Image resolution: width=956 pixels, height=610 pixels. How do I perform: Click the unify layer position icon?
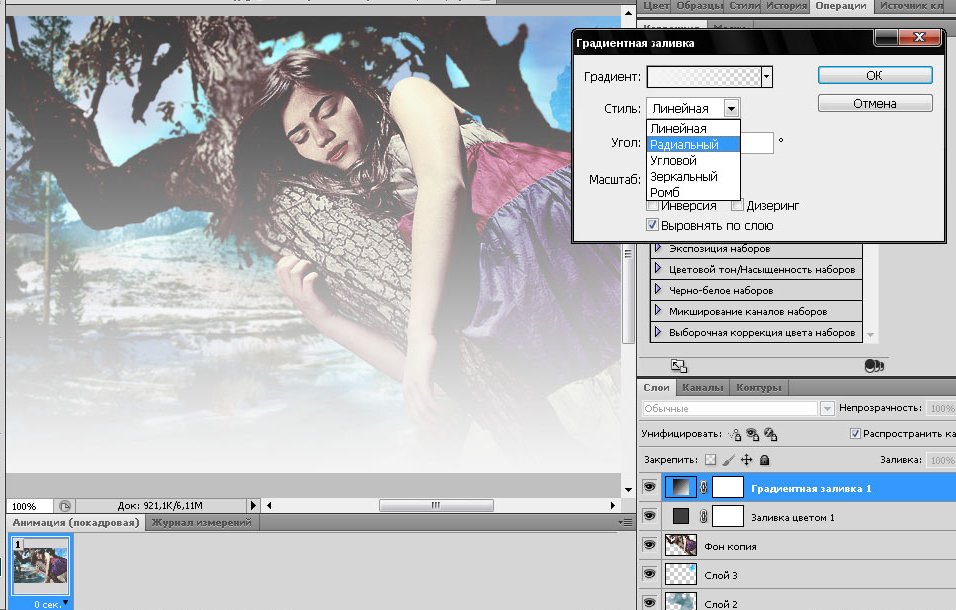click(735, 434)
